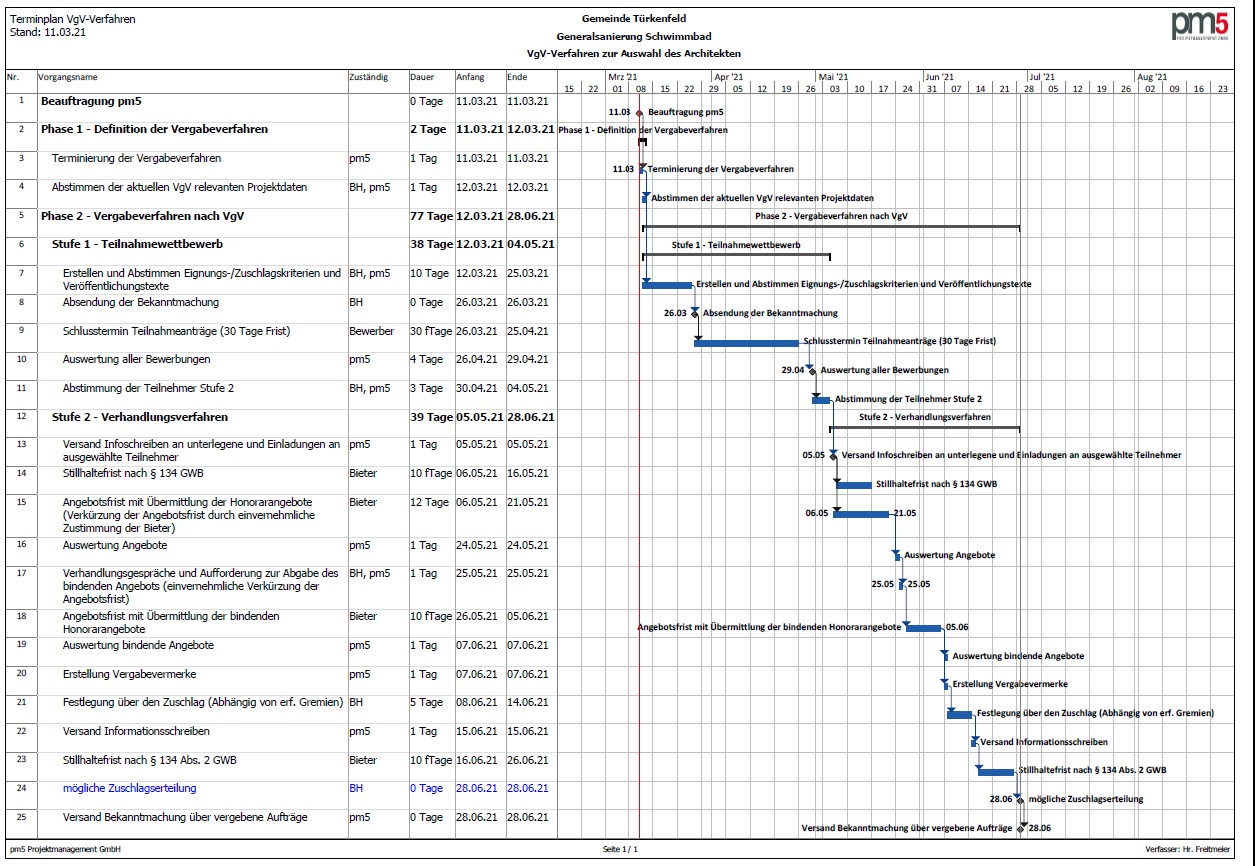Click the 'Mai '21' month header in timeline

point(833,76)
